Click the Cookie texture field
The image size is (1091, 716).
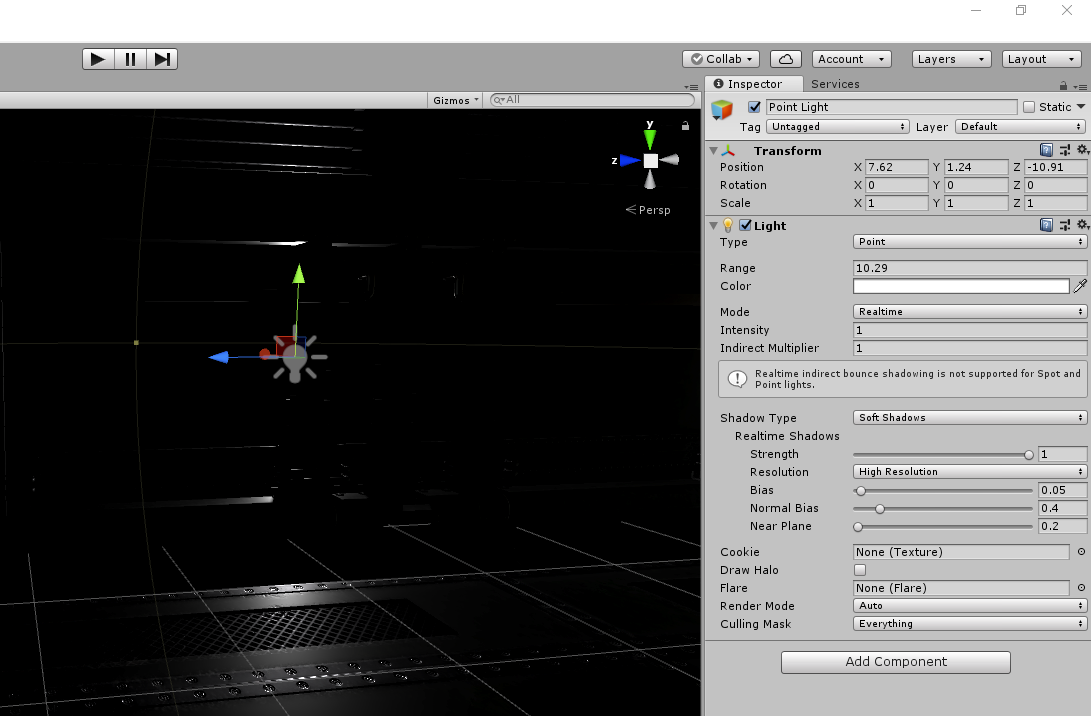coord(961,552)
